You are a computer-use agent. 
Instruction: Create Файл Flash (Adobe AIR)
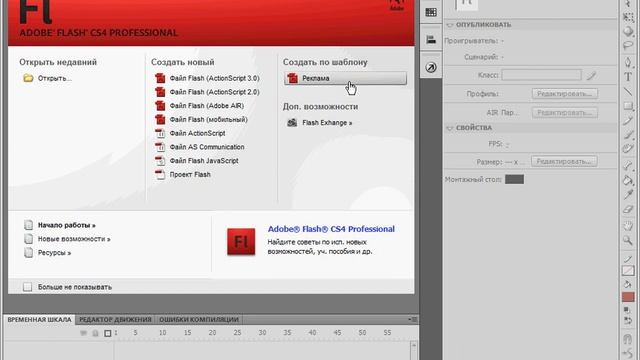(200, 106)
